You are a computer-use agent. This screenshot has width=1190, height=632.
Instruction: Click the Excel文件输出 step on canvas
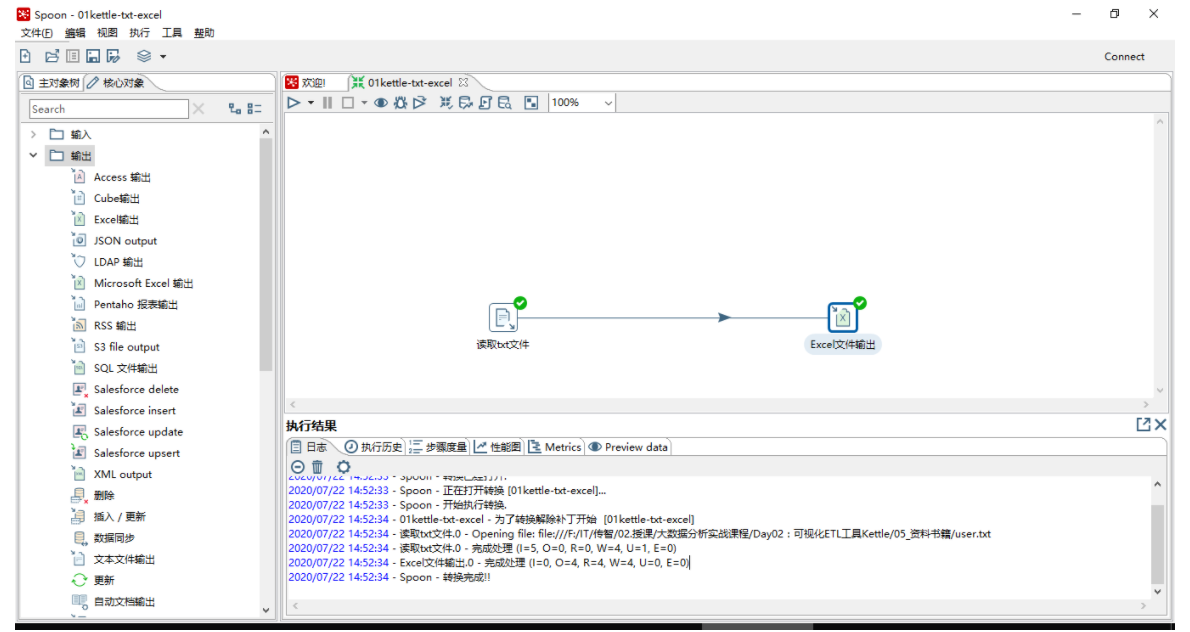842,317
